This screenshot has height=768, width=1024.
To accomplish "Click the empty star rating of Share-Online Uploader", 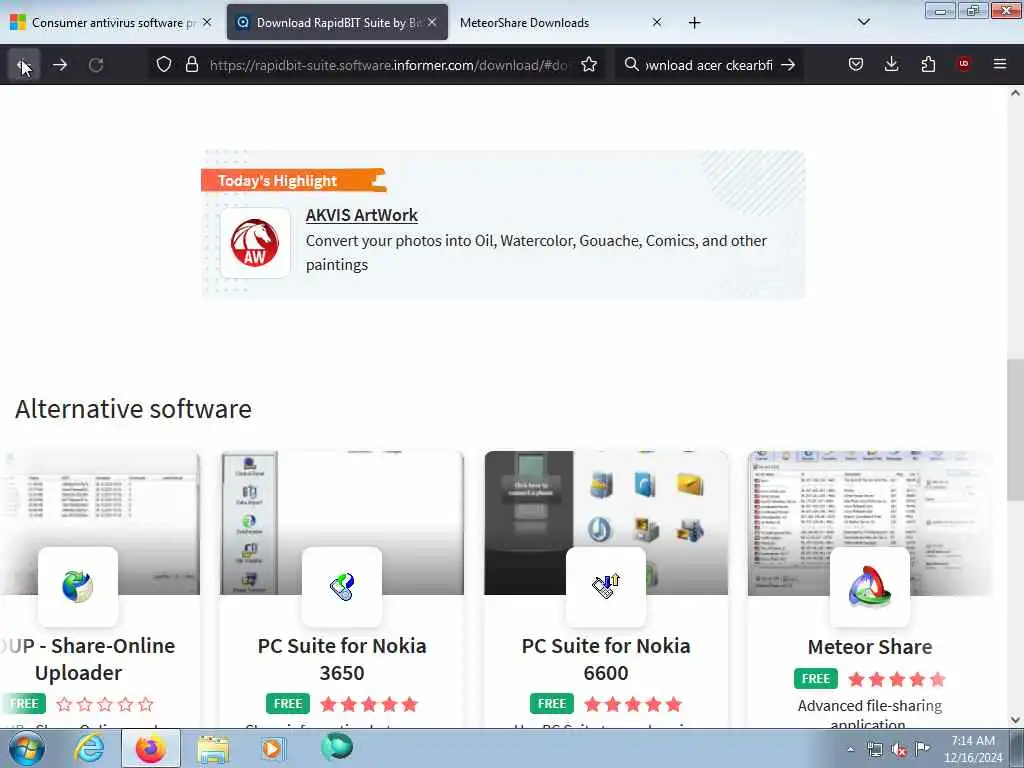I will click(x=105, y=705).
